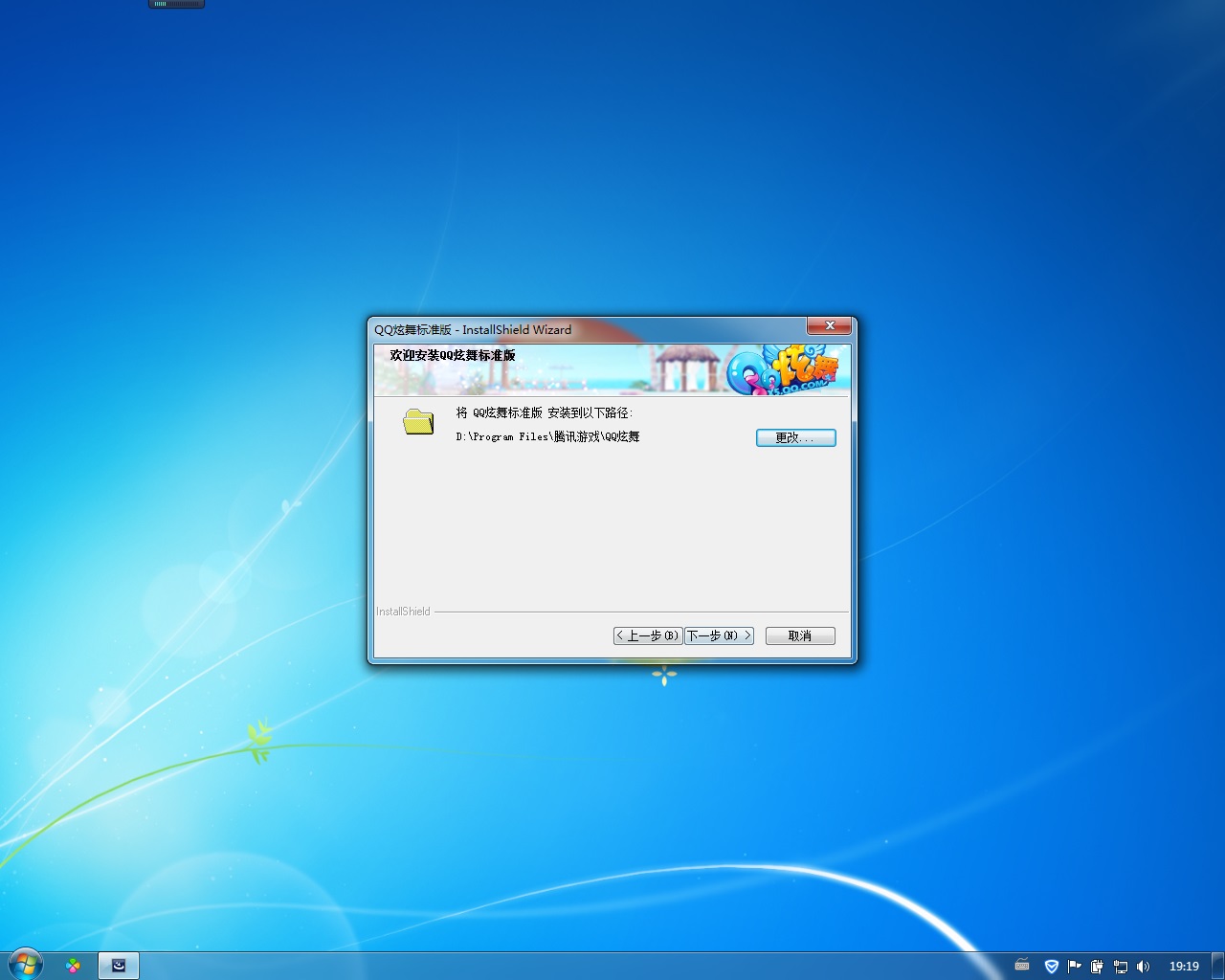Click the power plug tray icon
Viewport: 1225px width, 980px height.
tap(1097, 966)
